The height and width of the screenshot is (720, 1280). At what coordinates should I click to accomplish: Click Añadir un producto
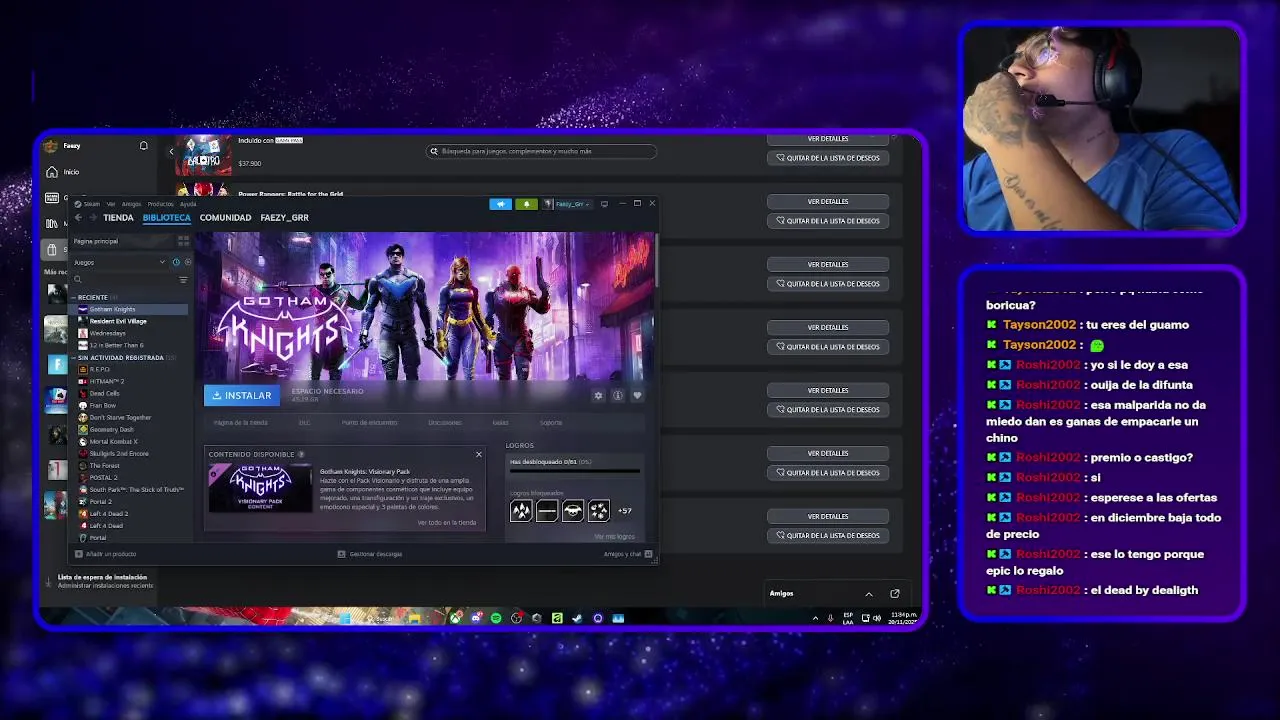coord(106,554)
